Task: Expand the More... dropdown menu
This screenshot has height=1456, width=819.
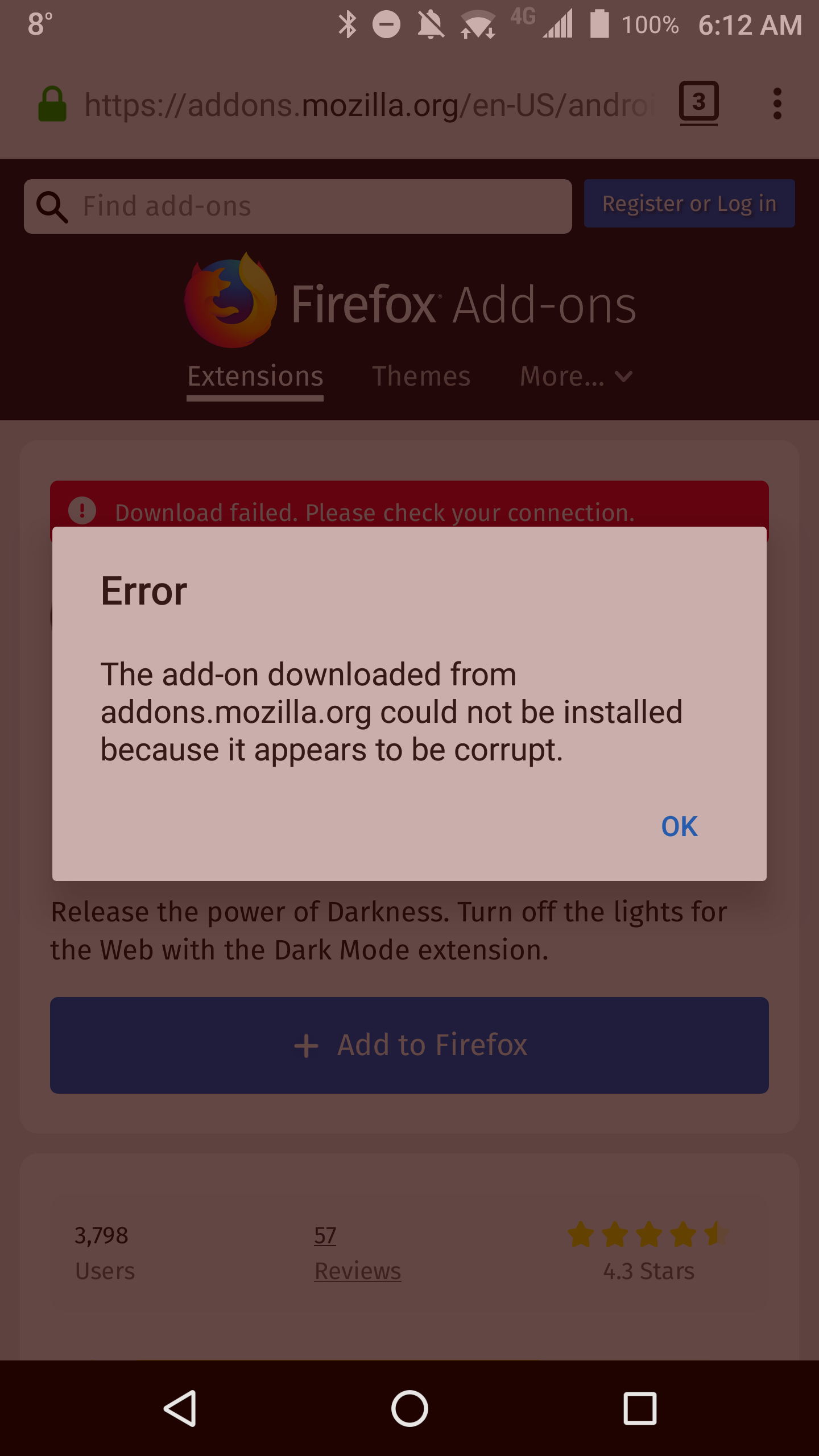Action: tap(576, 377)
